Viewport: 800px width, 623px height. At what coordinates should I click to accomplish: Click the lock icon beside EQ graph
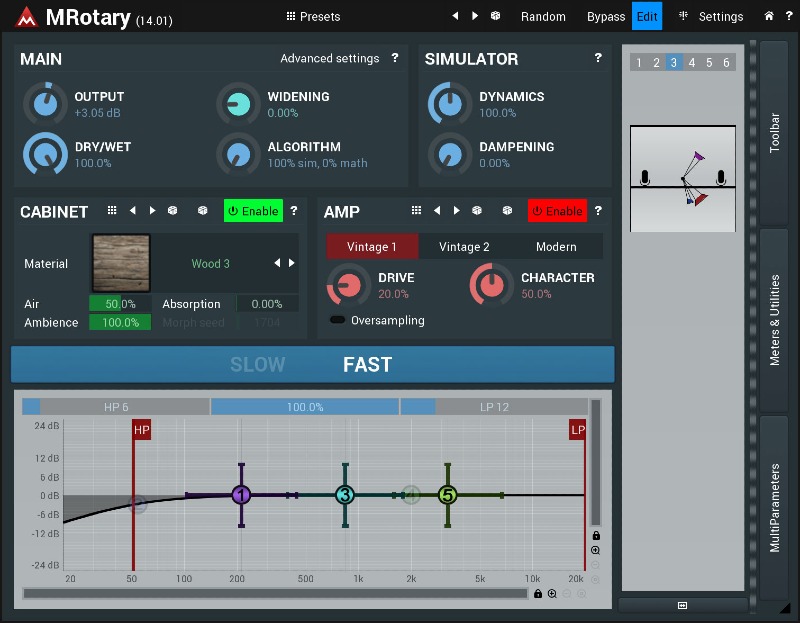[x=595, y=535]
